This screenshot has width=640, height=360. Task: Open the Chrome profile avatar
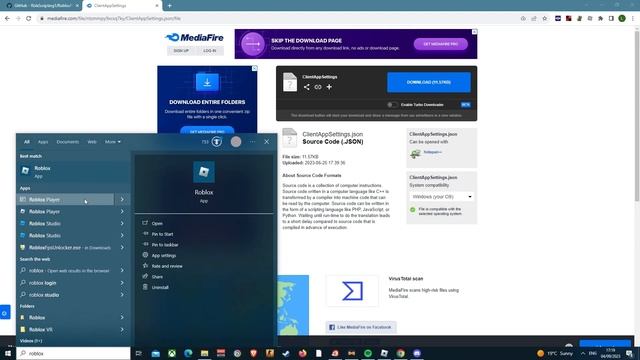(x=622, y=18)
